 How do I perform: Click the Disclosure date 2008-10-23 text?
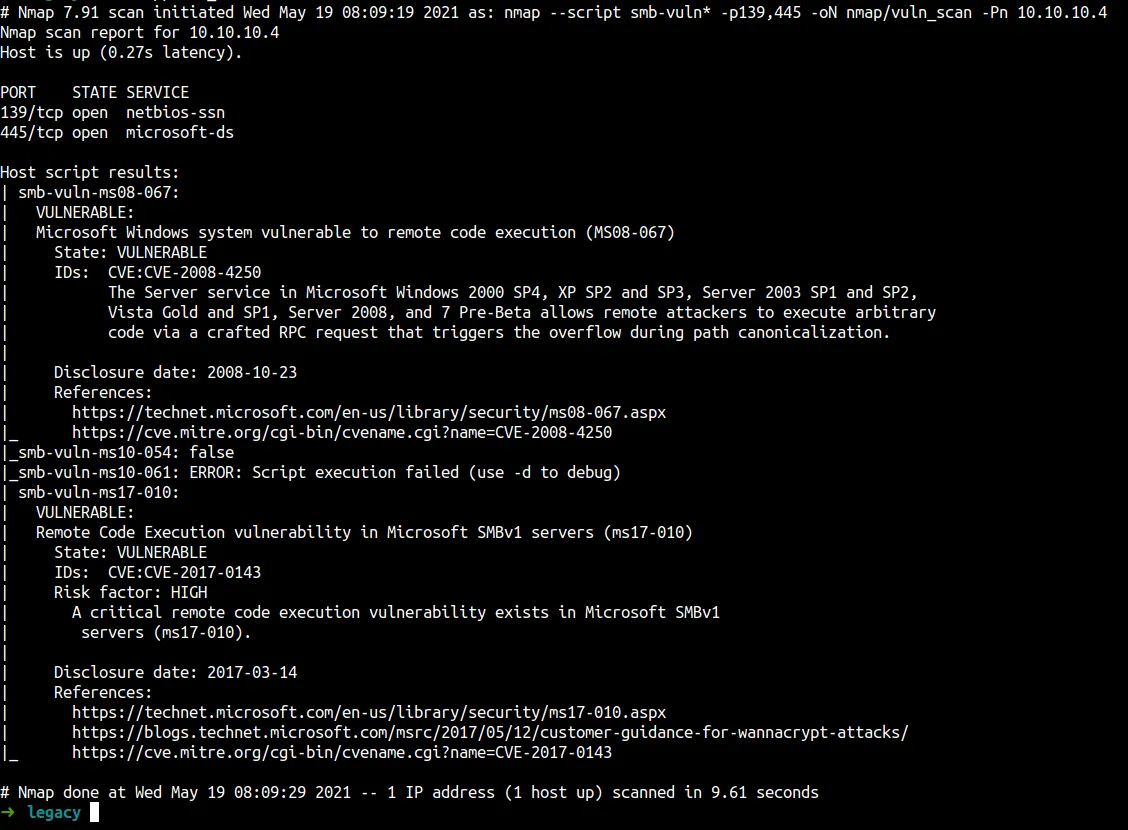point(175,372)
